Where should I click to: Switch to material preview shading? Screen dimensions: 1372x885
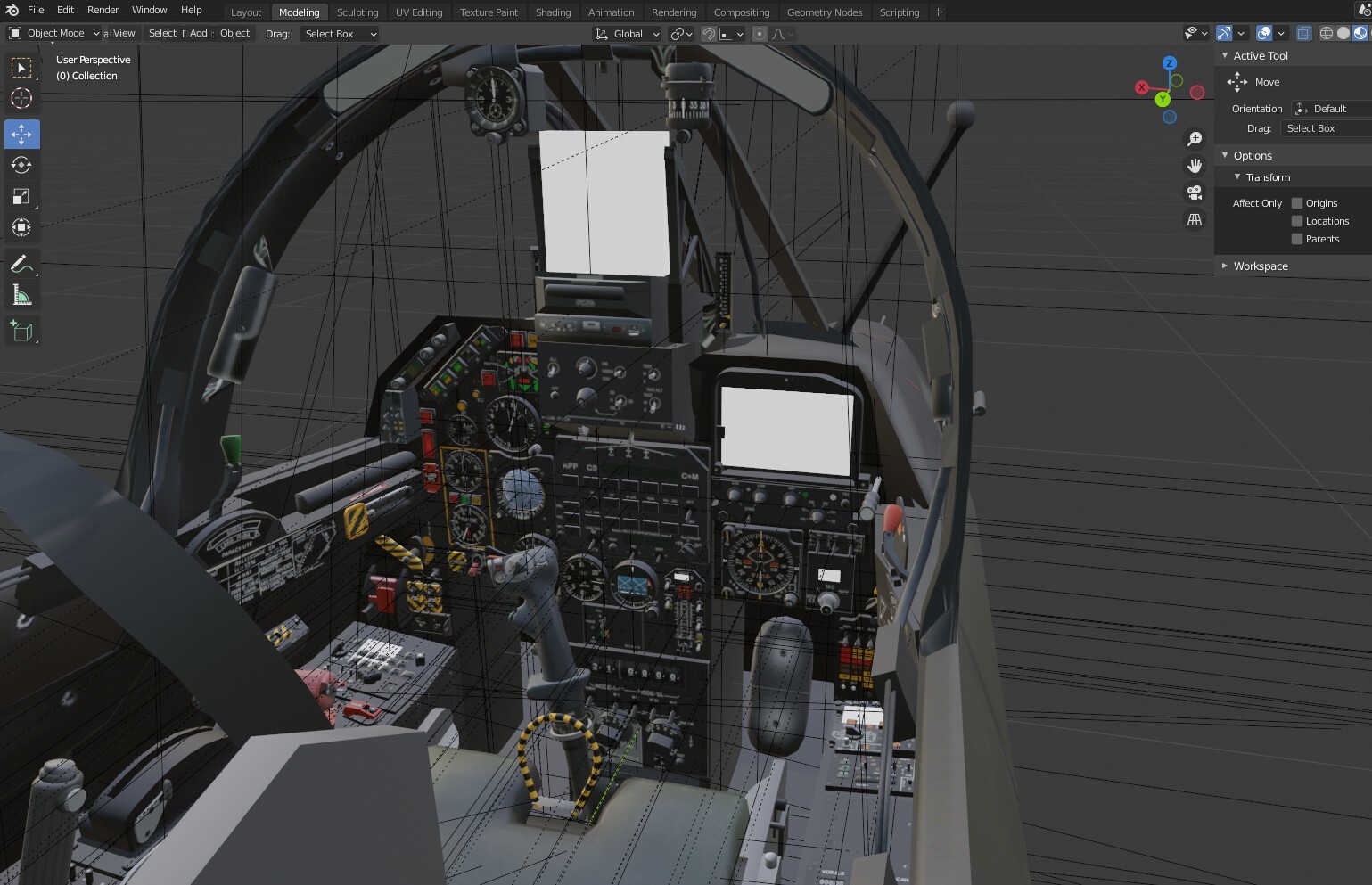1360,33
